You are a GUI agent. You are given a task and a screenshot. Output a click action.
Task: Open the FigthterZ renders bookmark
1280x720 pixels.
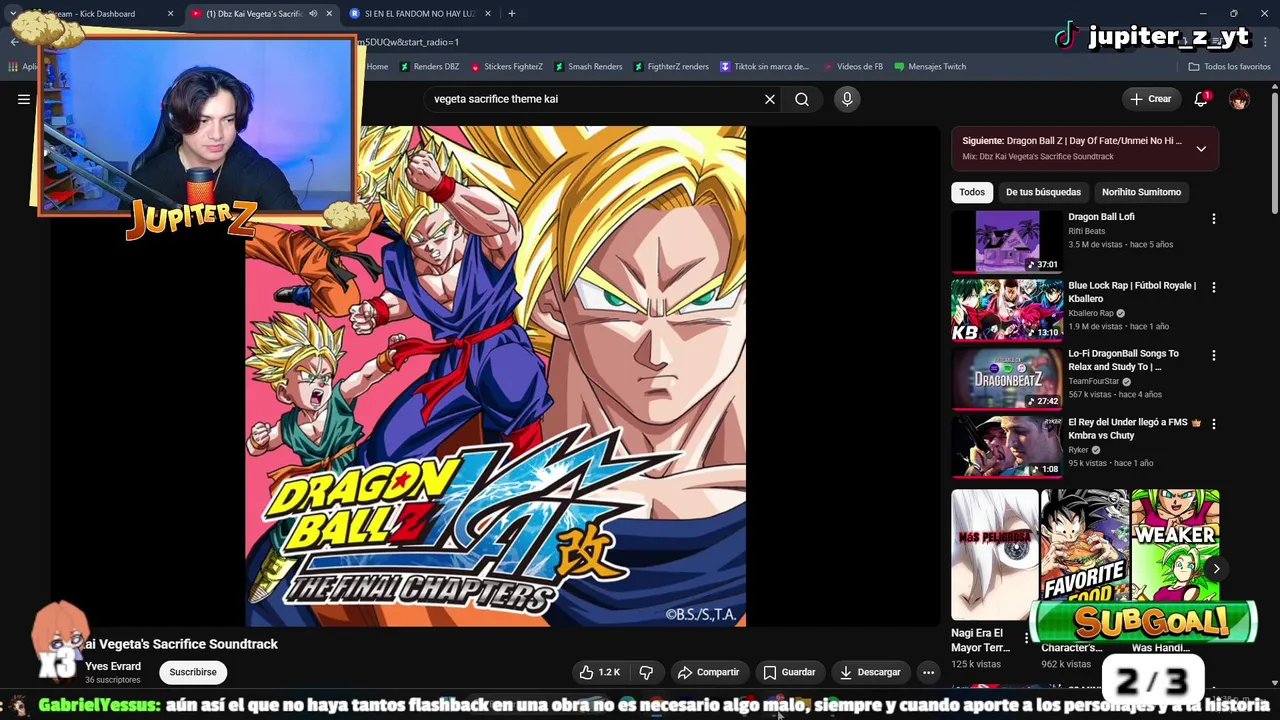pos(671,67)
